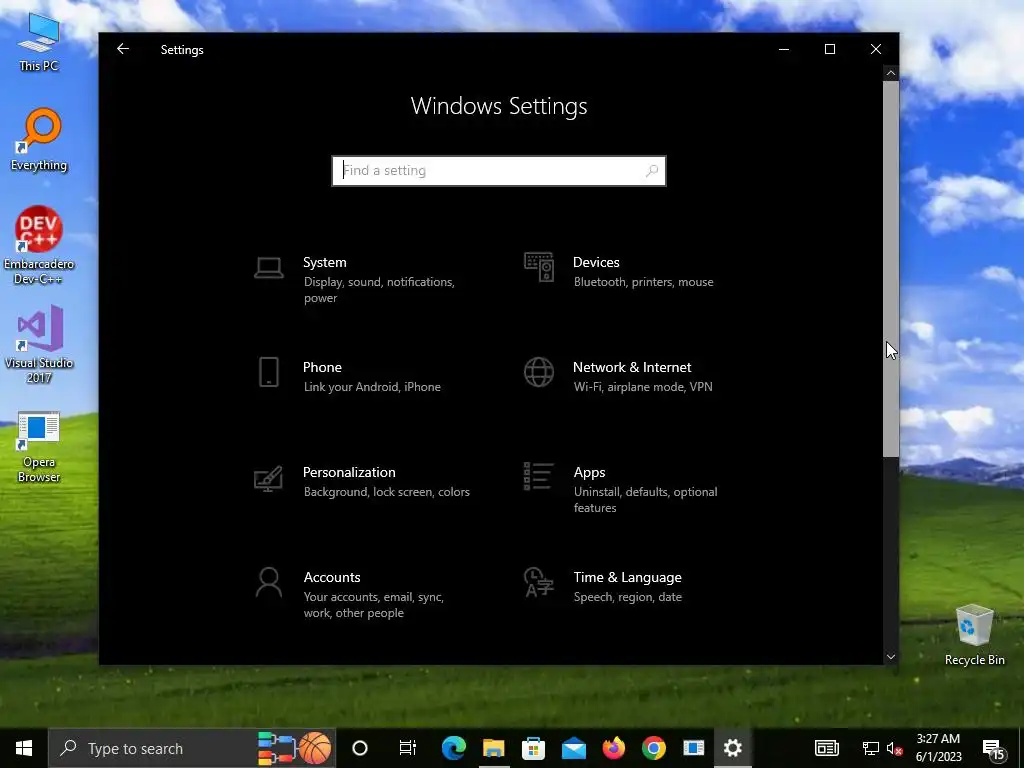Select the Visual Studio 2017 desktop shortcut

pyautogui.click(x=39, y=344)
